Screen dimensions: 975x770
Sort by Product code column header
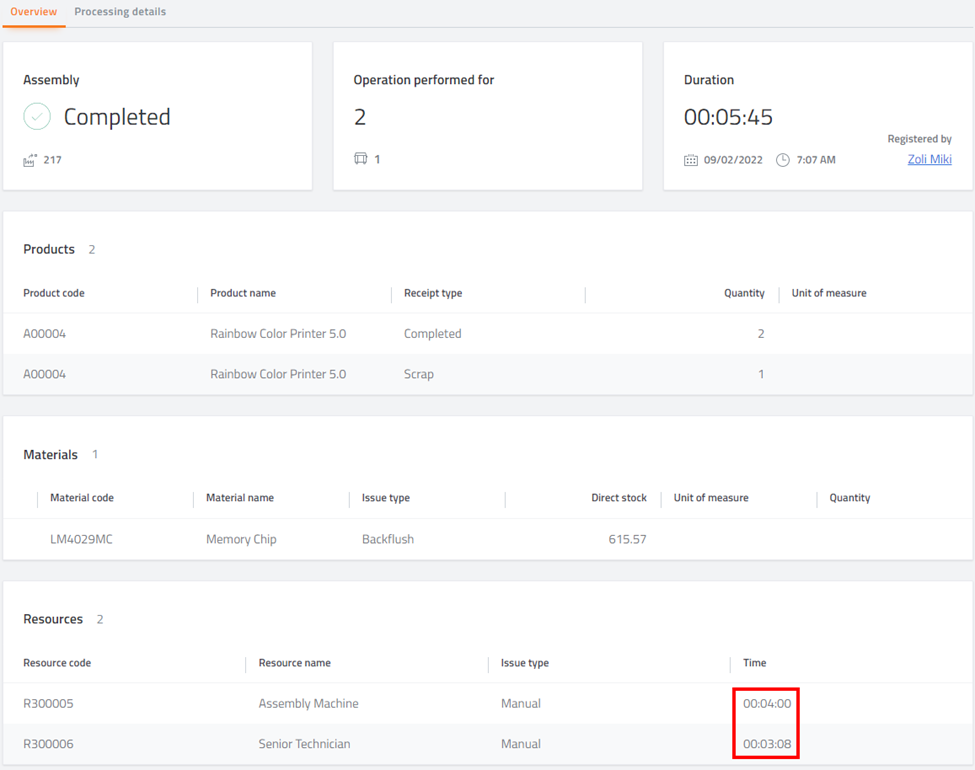(x=54, y=293)
